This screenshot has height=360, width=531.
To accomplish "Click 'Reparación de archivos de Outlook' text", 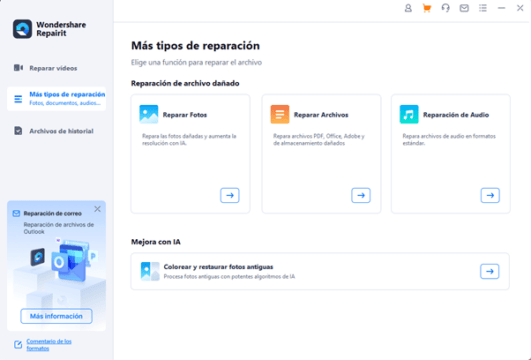I will click(59, 228).
